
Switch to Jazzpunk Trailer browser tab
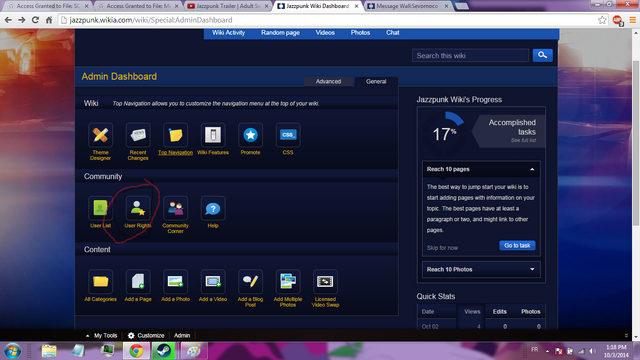(x=228, y=6)
